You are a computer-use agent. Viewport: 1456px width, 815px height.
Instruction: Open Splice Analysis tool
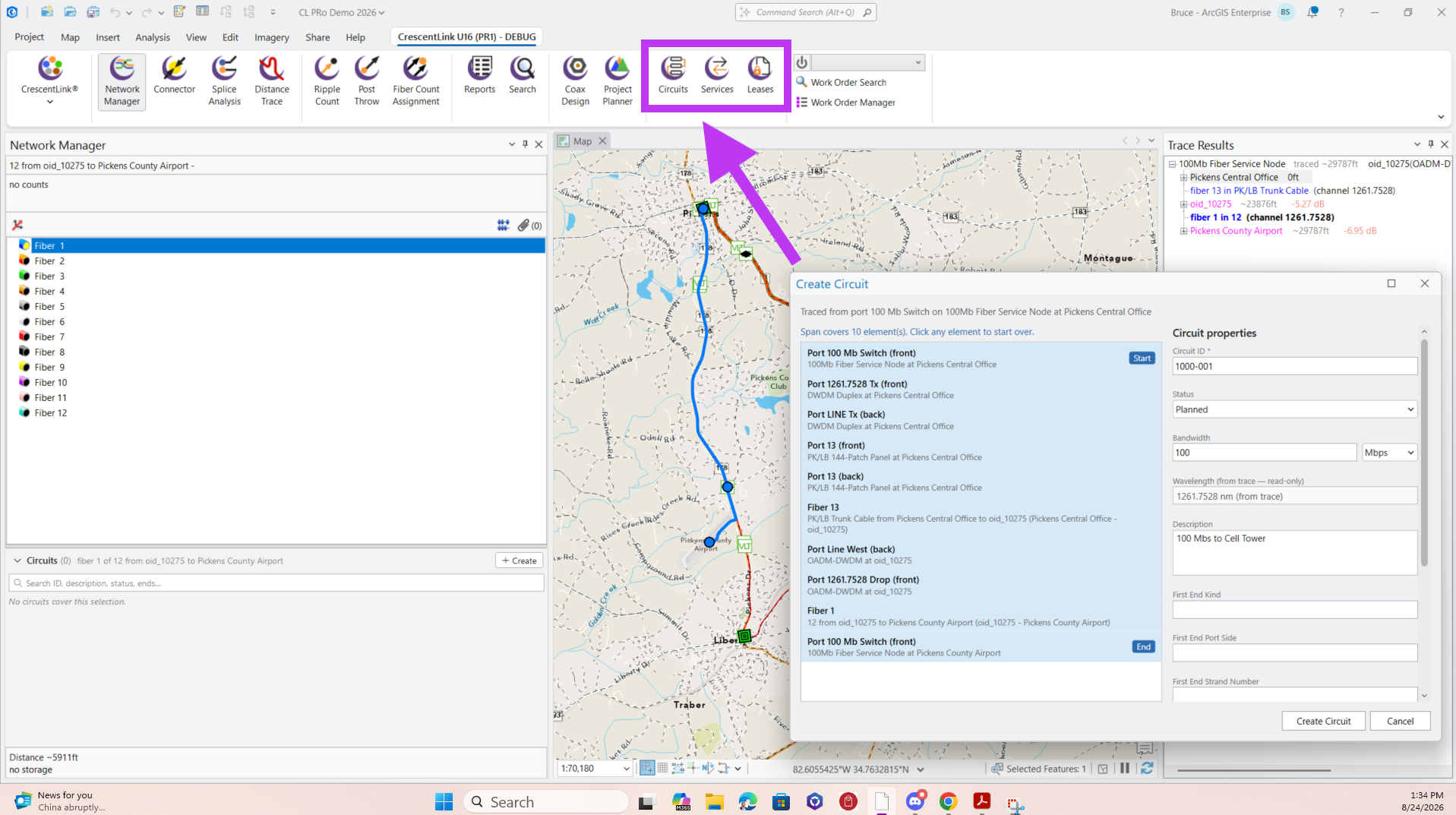click(224, 81)
